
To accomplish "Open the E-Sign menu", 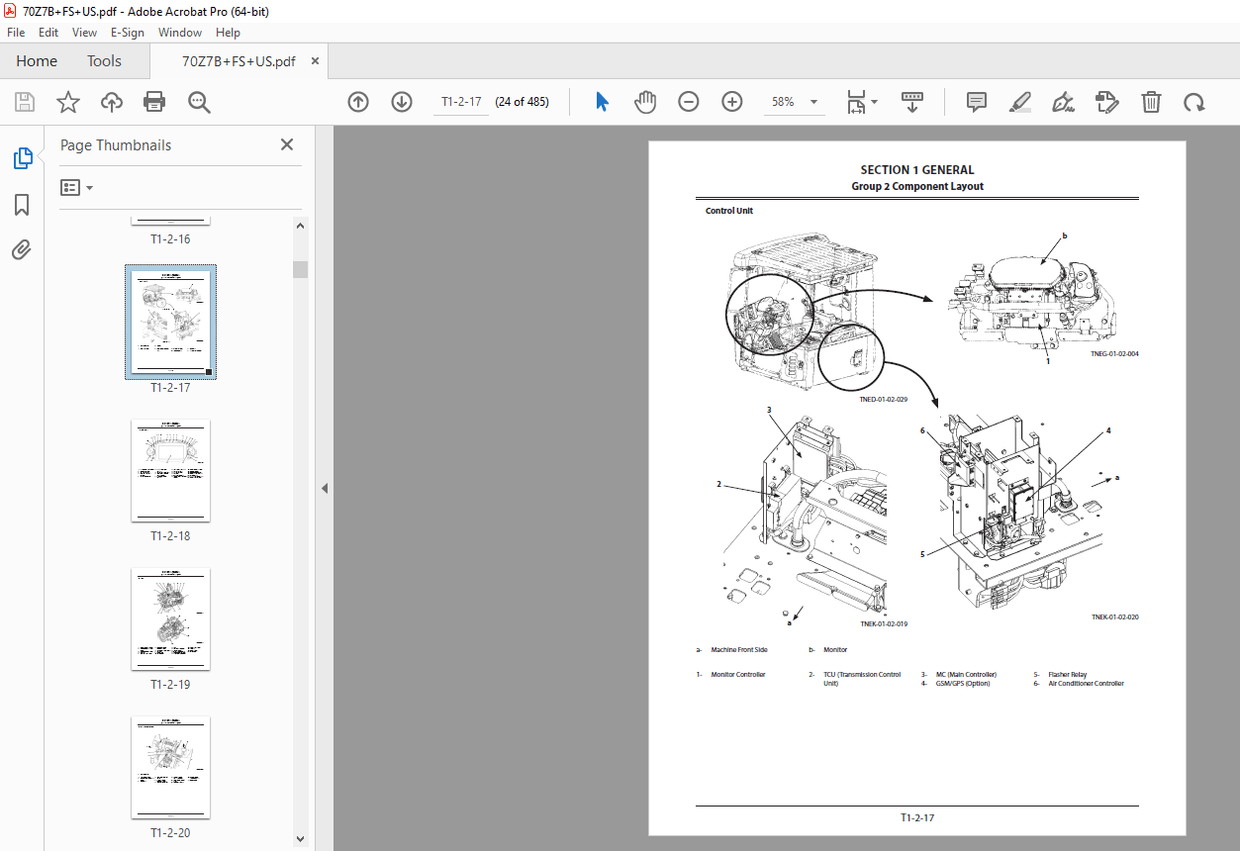I will [127, 32].
